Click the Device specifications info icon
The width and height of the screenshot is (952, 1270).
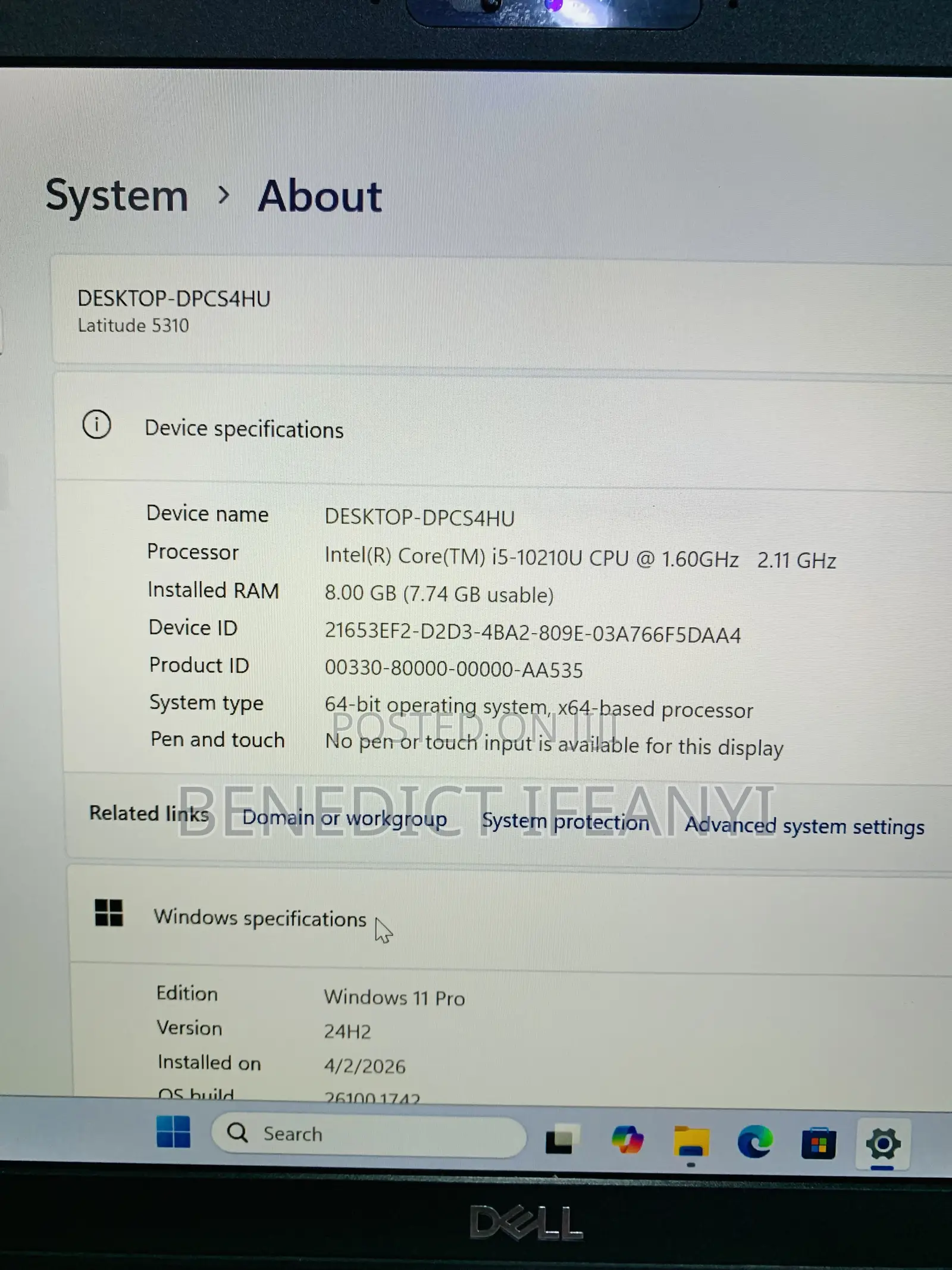click(x=96, y=425)
